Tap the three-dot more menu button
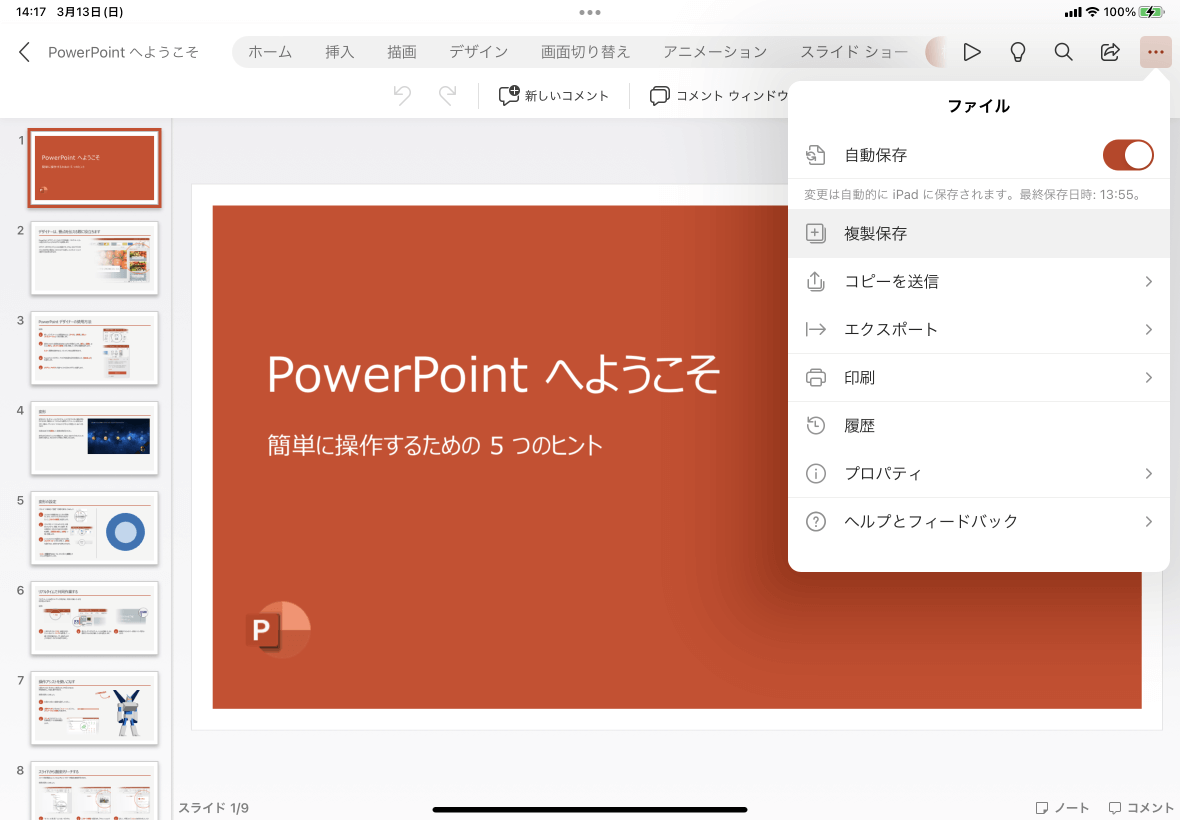Image resolution: width=1180 pixels, height=820 pixels. point(1155,52)
